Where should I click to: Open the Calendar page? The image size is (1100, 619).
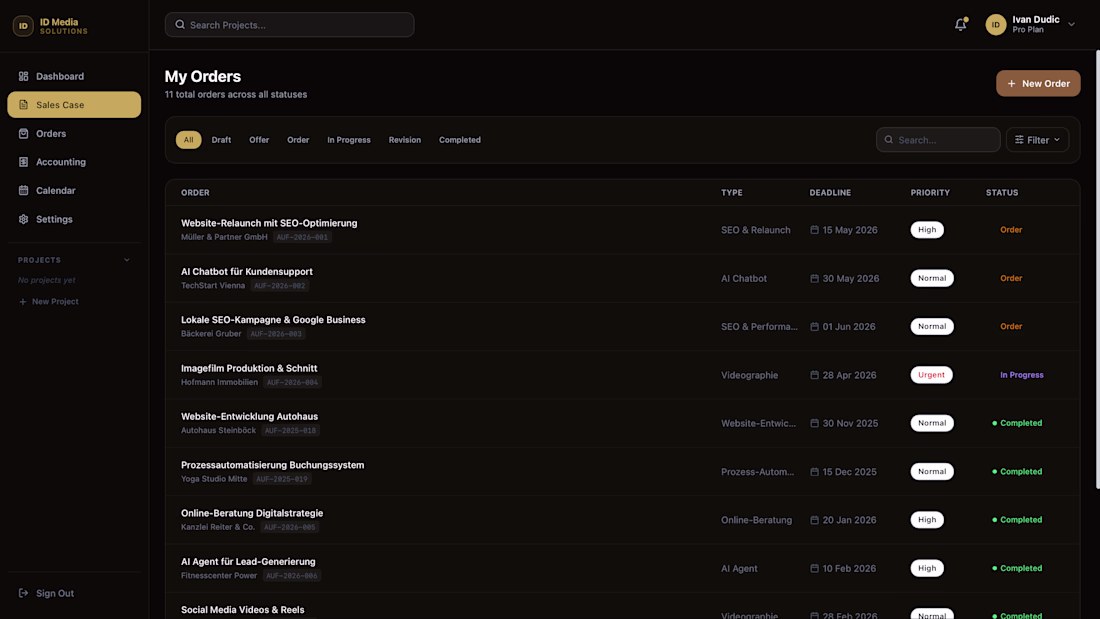tap(56, 190)
